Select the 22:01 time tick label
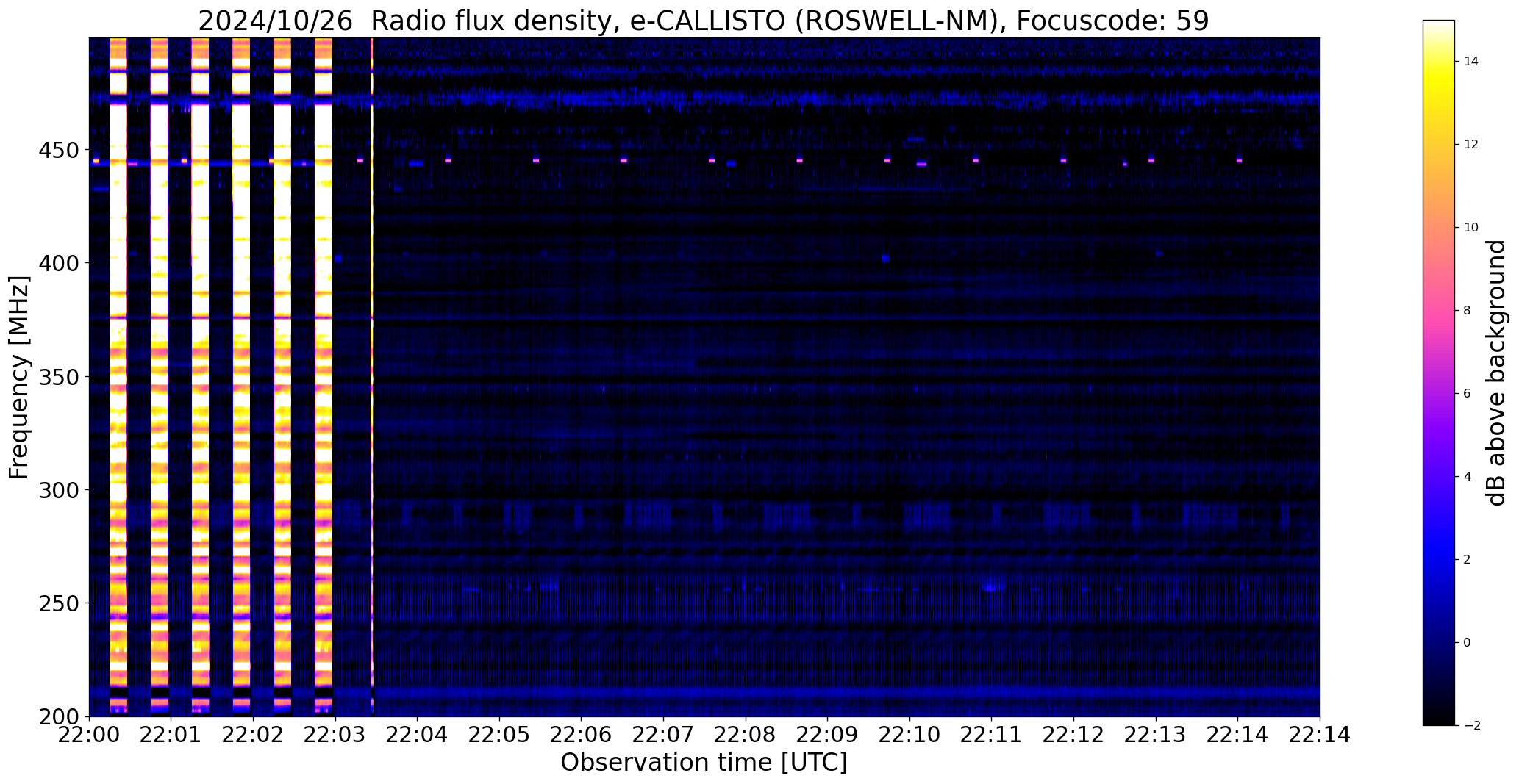 171,735
